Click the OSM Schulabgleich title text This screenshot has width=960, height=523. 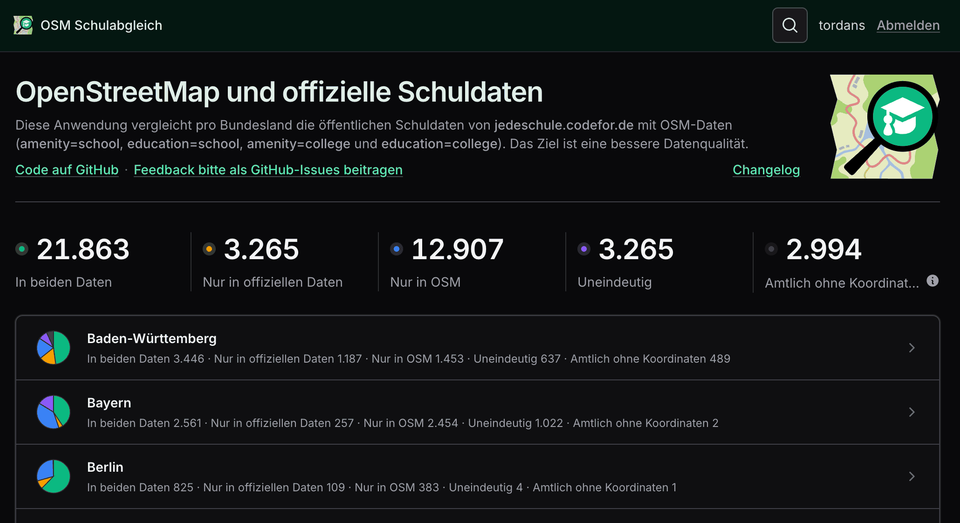[101, 25]
